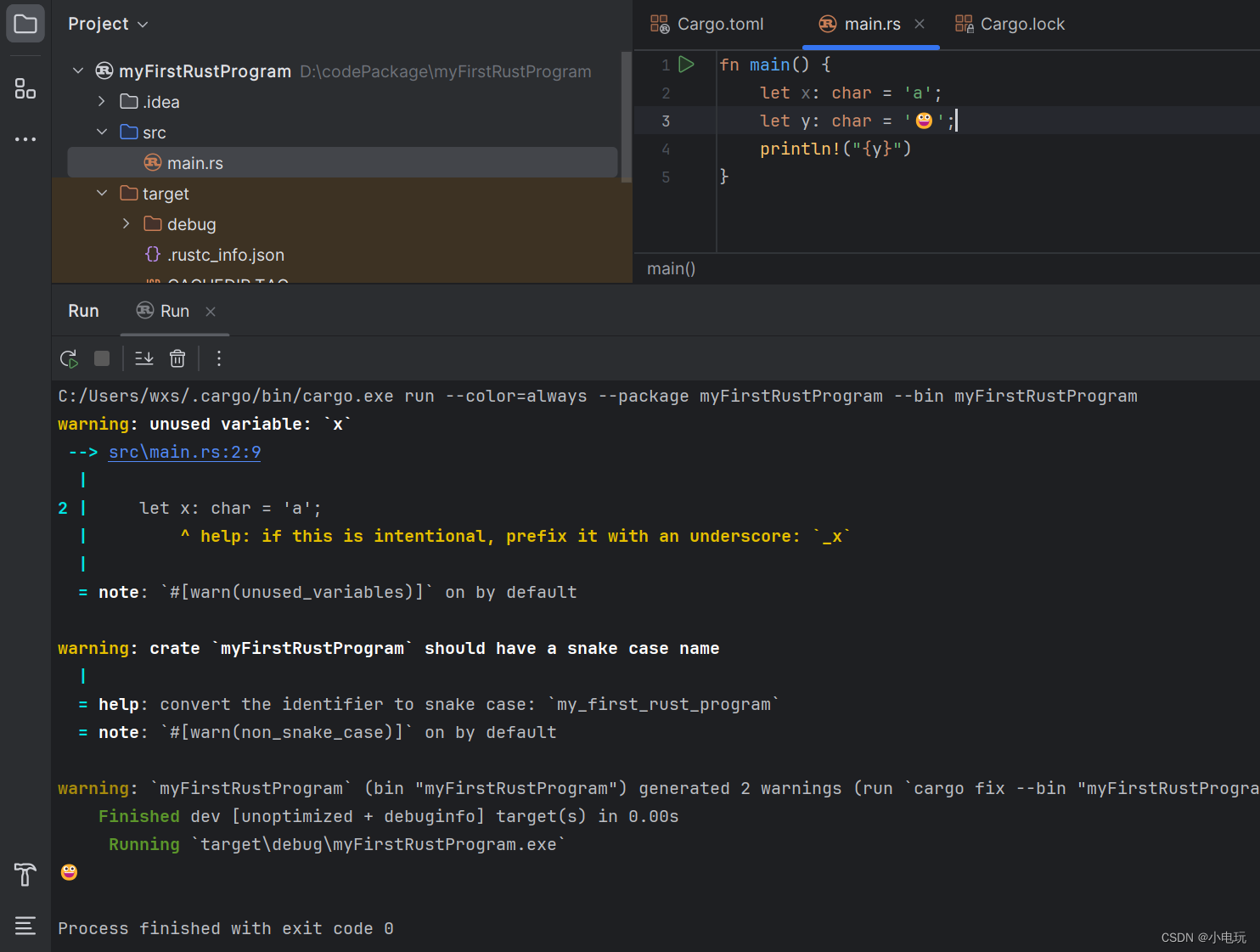The height and width of the screenshot is (952, 1260).
Task: Open the src\main.rs:2:9 link
Action: click(184, 452)
